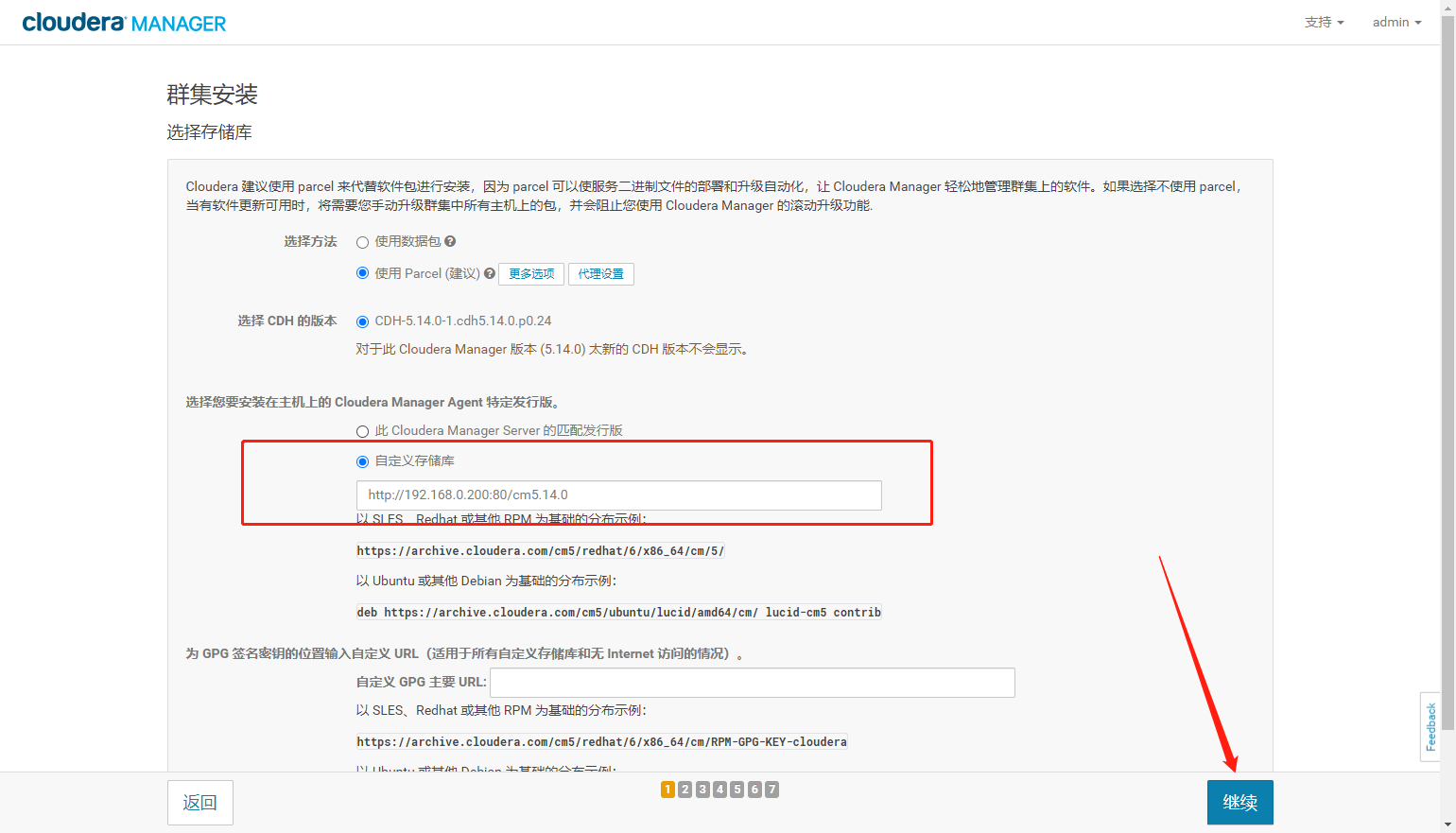
Task: Click the redhat/6/x86_64/cm/5/ example URL text
Action: click(x=541, y=551)
